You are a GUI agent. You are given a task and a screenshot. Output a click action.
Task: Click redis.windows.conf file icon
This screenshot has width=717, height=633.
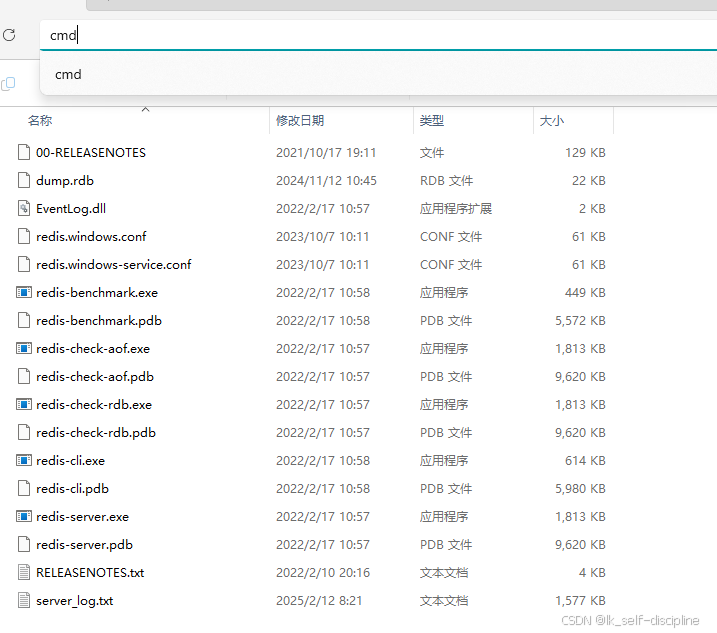click(24, 236)
